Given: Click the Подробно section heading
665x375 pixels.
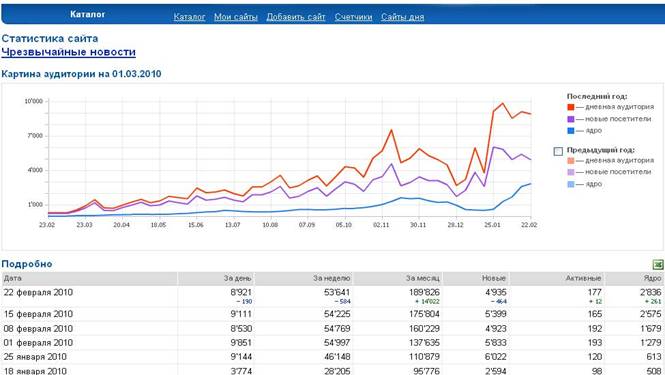Looking at the screenshot, I should click(27, 264).
